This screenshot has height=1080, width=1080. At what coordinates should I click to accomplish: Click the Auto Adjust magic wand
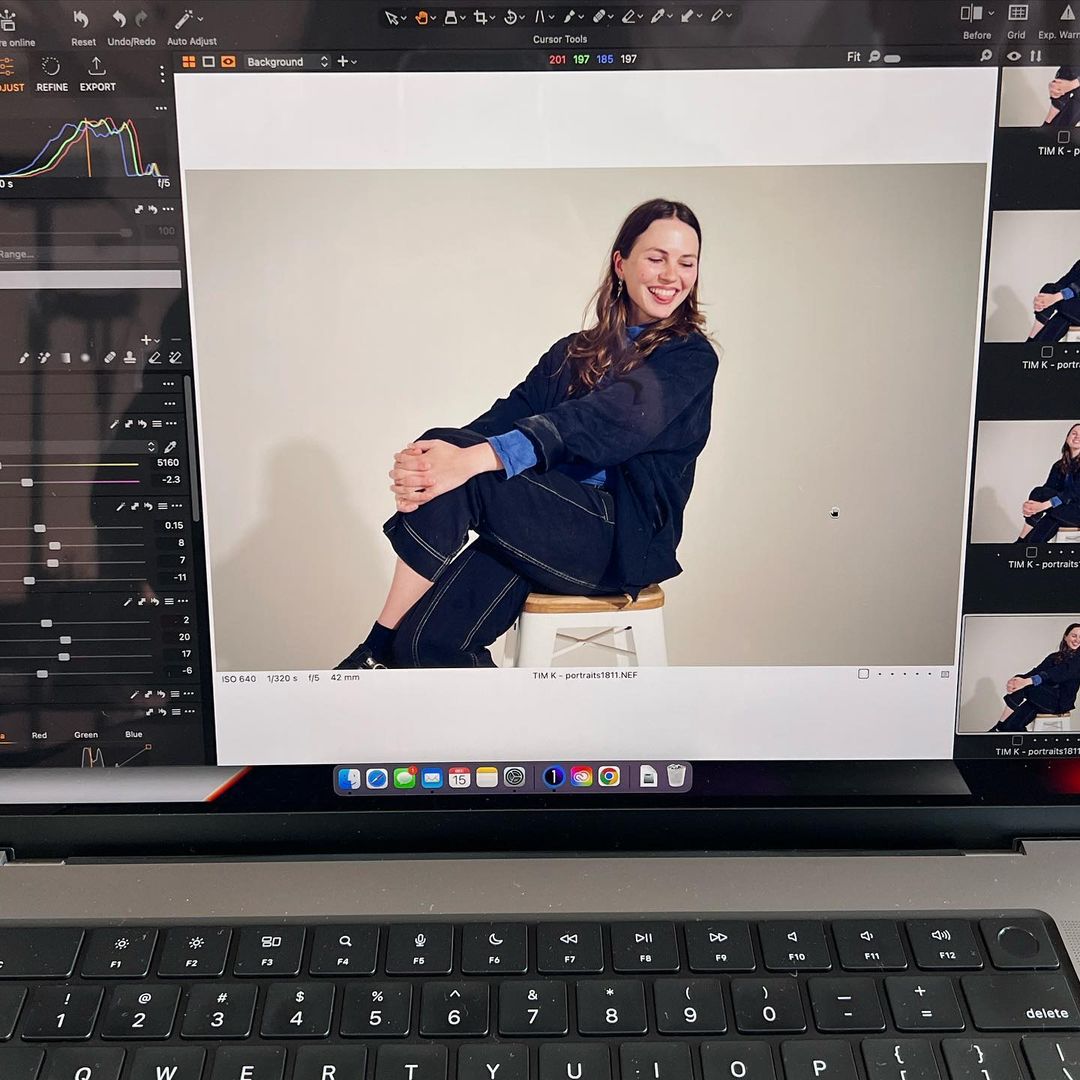184,20
